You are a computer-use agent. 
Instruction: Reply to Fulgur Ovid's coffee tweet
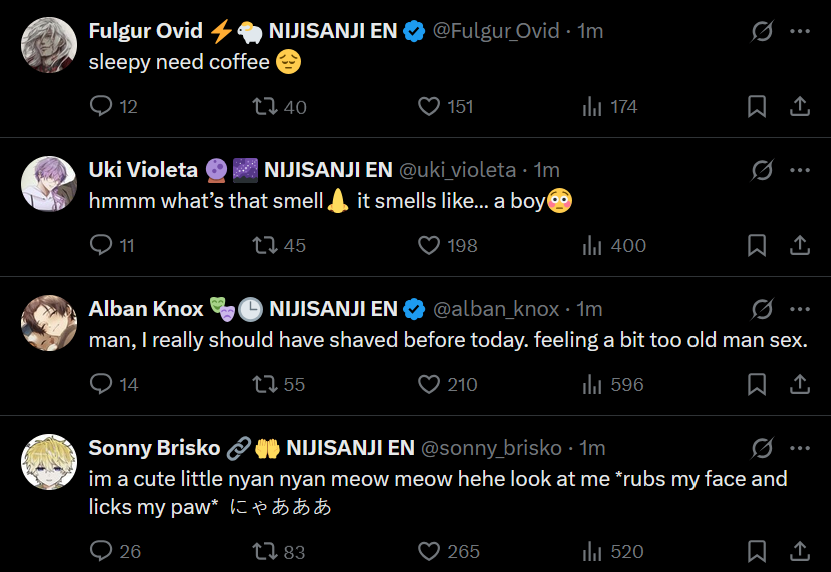[x=101, y=106]
